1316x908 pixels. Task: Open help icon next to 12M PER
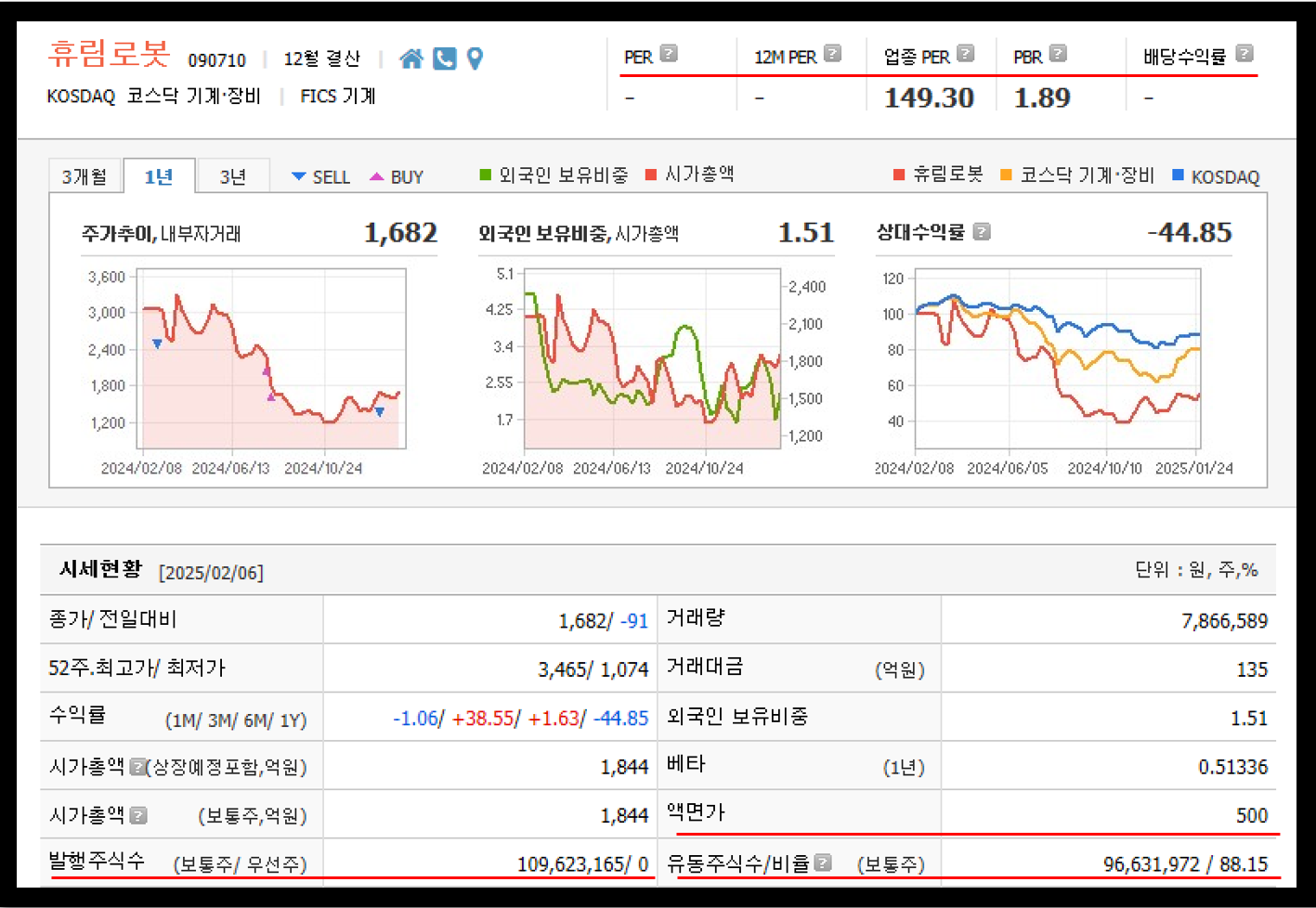[x=833, y=54]
